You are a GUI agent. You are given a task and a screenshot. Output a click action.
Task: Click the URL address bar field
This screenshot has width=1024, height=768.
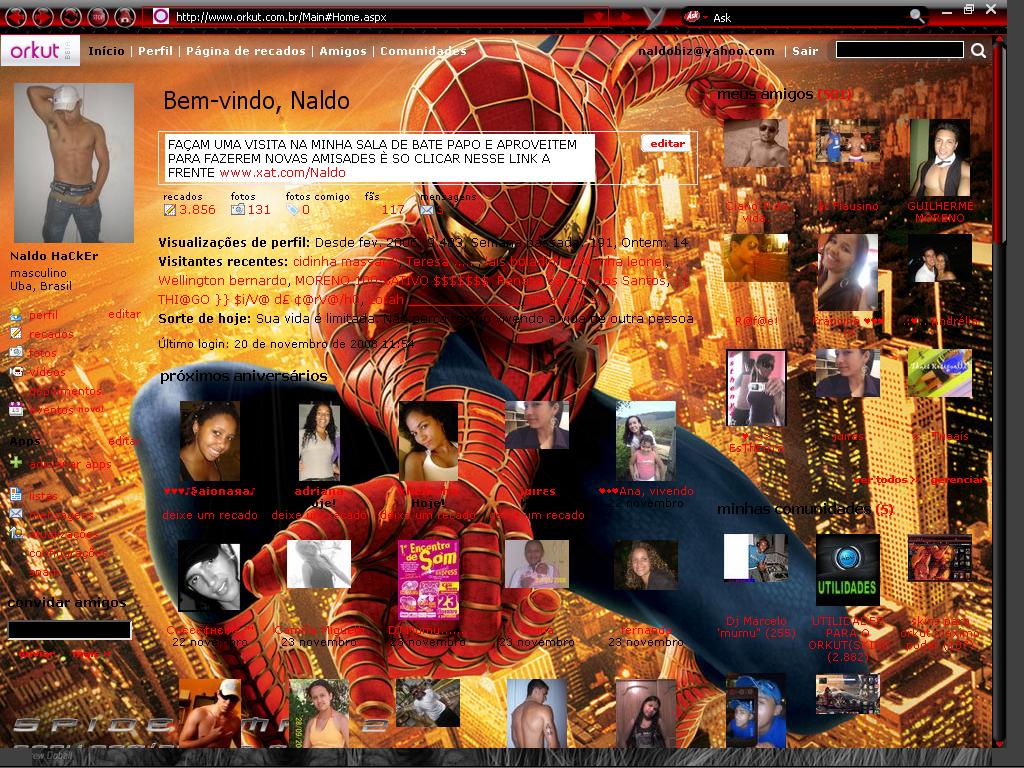(379, 17)
